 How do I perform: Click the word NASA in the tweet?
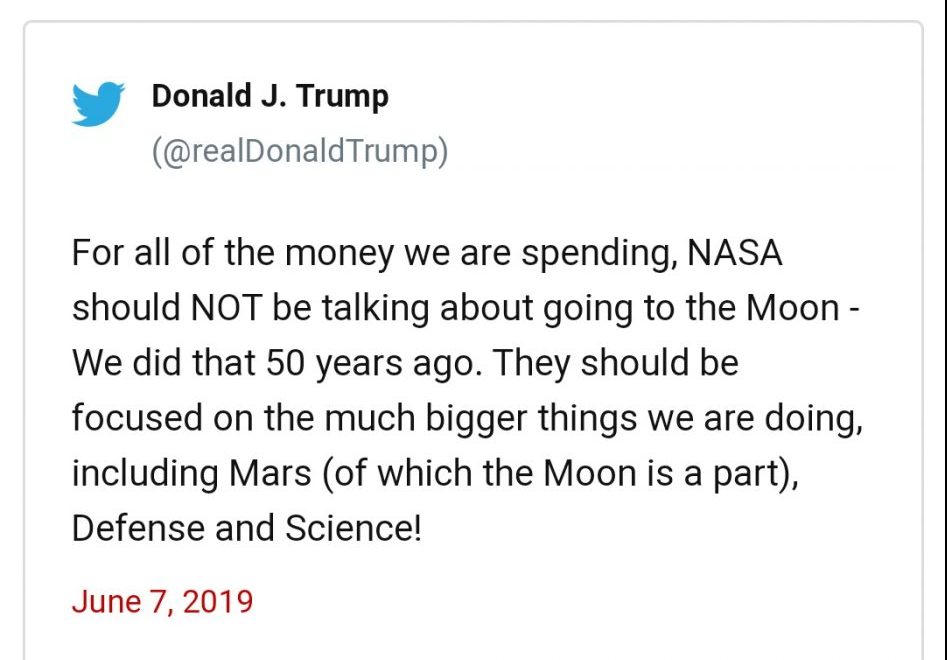tap(734, 252)
